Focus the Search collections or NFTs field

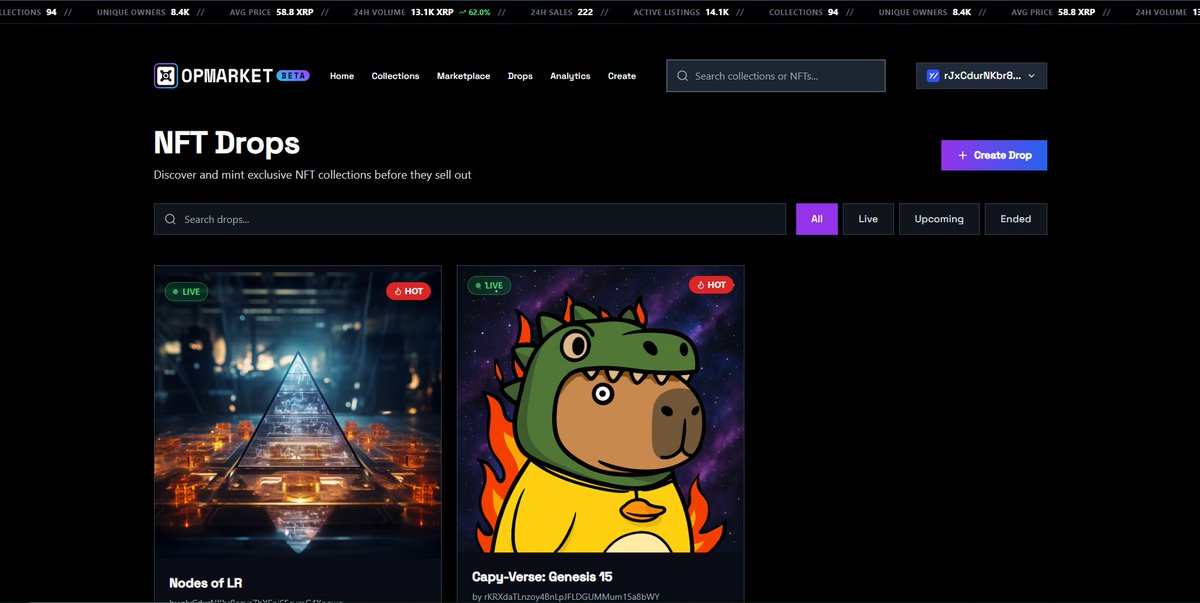(x=776, y=76)
